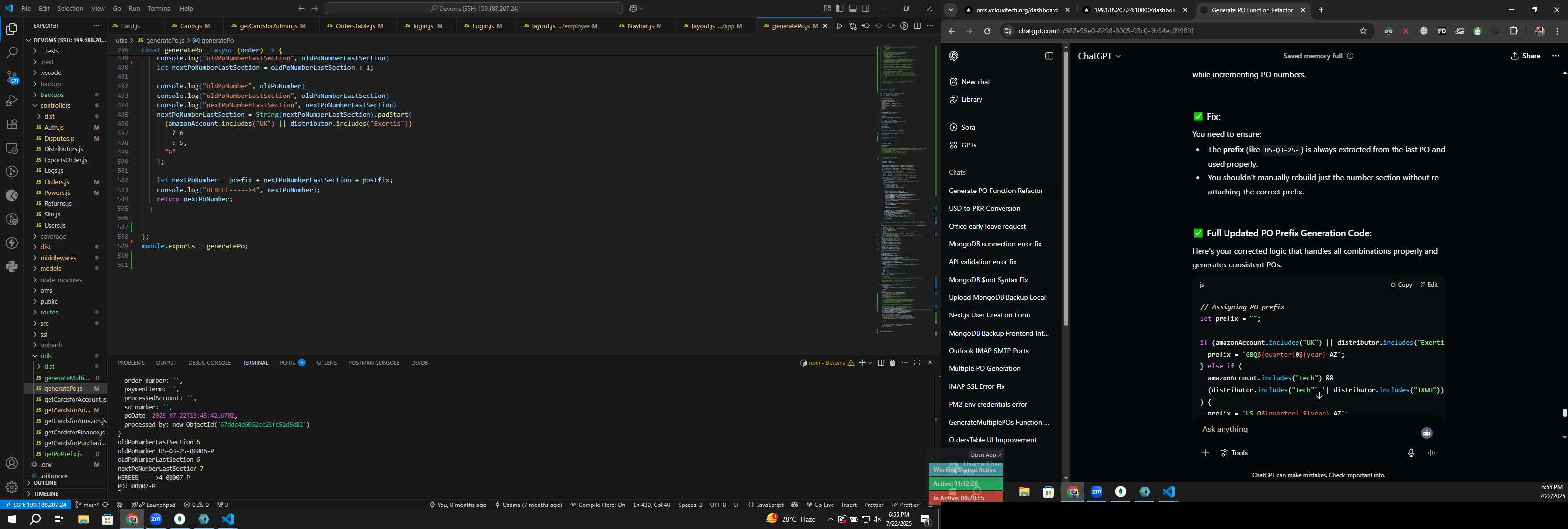The height and width of the screenshot is (529, 1568).
Task: Open the Explorer view in VS Code activity bar
Action: click(12, 29)
